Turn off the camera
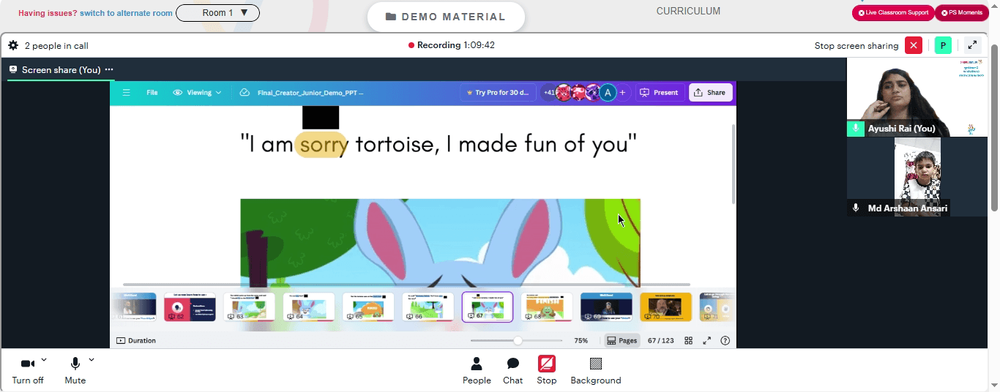Screen dimensions: 1000x392 point(27,371)
